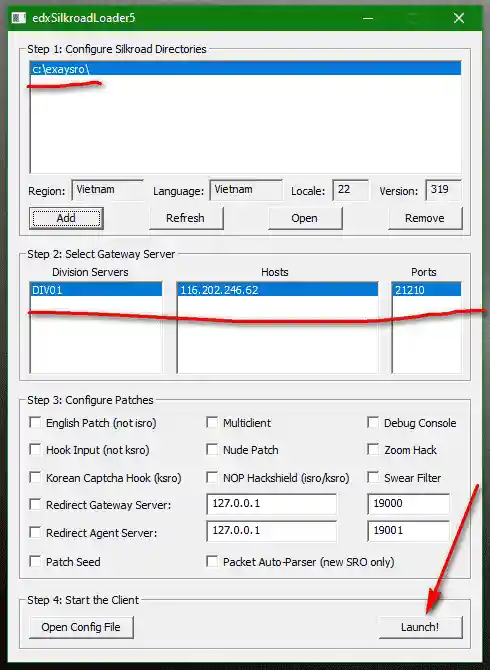Toggle the Nude Patch checkbox
Screen dimensions: 490x670
[212, 450]
